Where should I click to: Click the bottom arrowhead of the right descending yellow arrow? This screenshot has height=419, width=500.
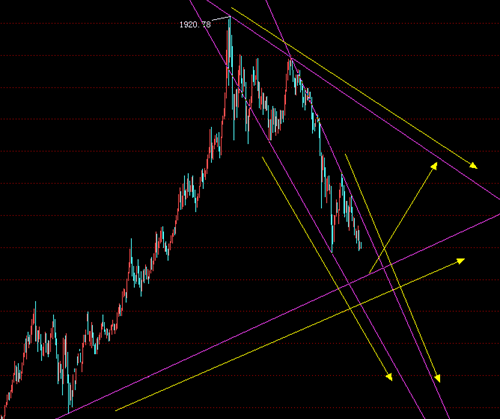pos(437,378)
